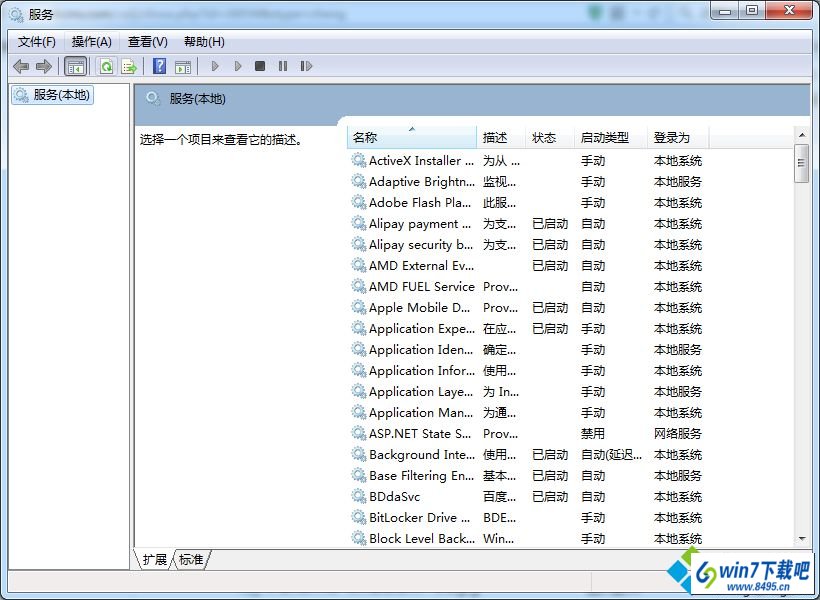Click the Restart Service toolbar icon
820x600 pixels.
pos(306,66)
